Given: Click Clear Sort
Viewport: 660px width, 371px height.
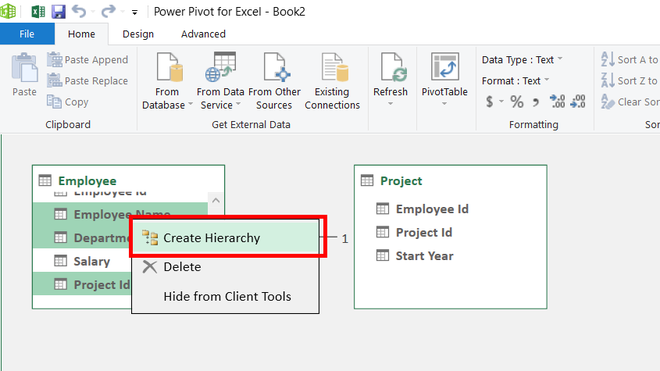Looking at the screenshot, I should 630,102.
